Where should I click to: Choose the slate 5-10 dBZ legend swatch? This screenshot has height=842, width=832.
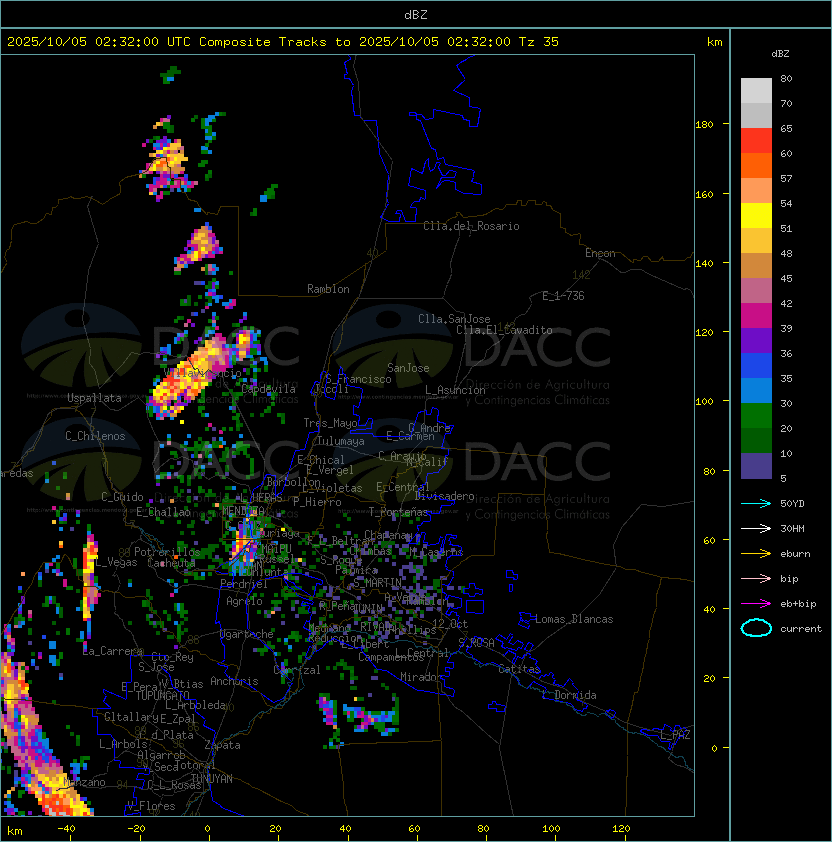tap(756, 466)
